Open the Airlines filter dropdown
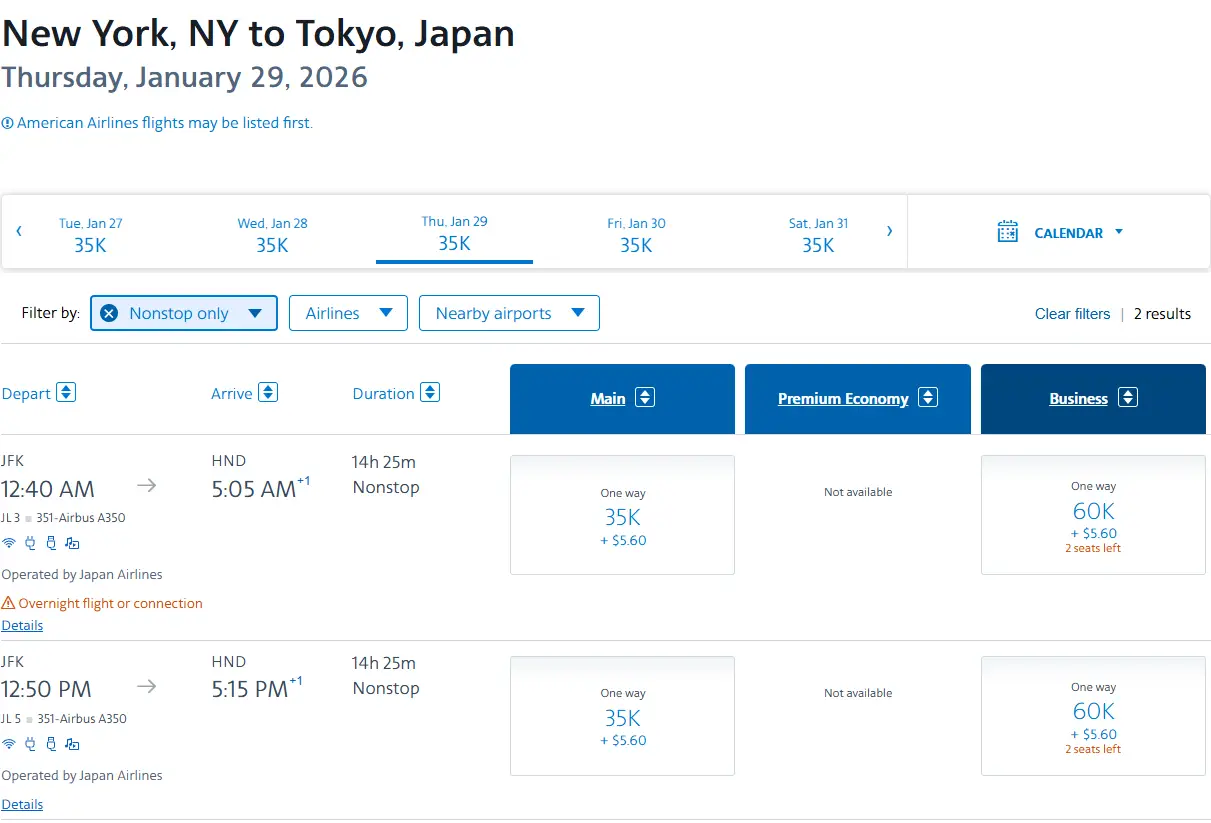 (348, 313)
